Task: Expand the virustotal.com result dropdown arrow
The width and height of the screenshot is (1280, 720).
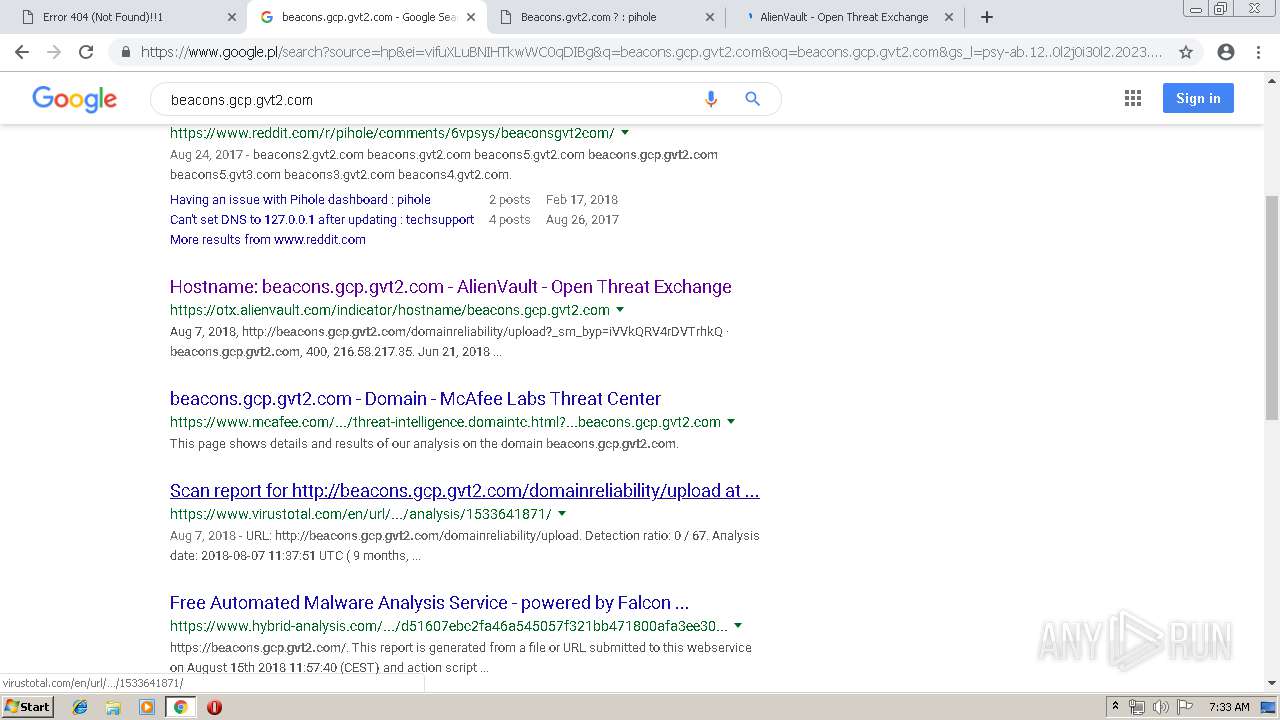Action: (x=562, y=514)
